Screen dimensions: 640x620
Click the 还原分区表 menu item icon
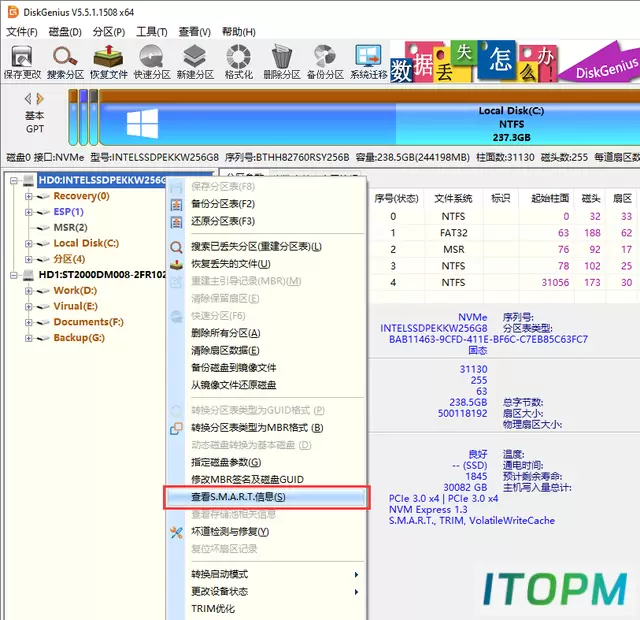pyautogui.click(x=176, y=222)
